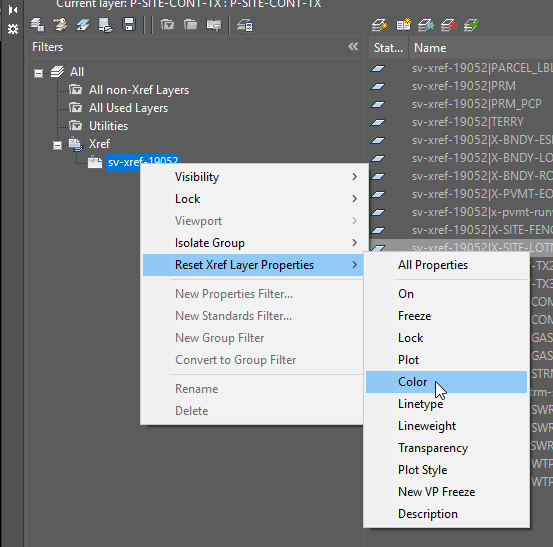Click status icon of TERRY layer row
This screenshot has height=547, width=553.
pos(378,122)
